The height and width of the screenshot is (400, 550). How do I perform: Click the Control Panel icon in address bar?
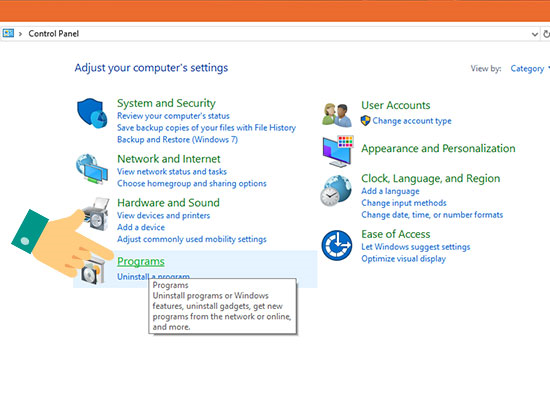[8, 33]
